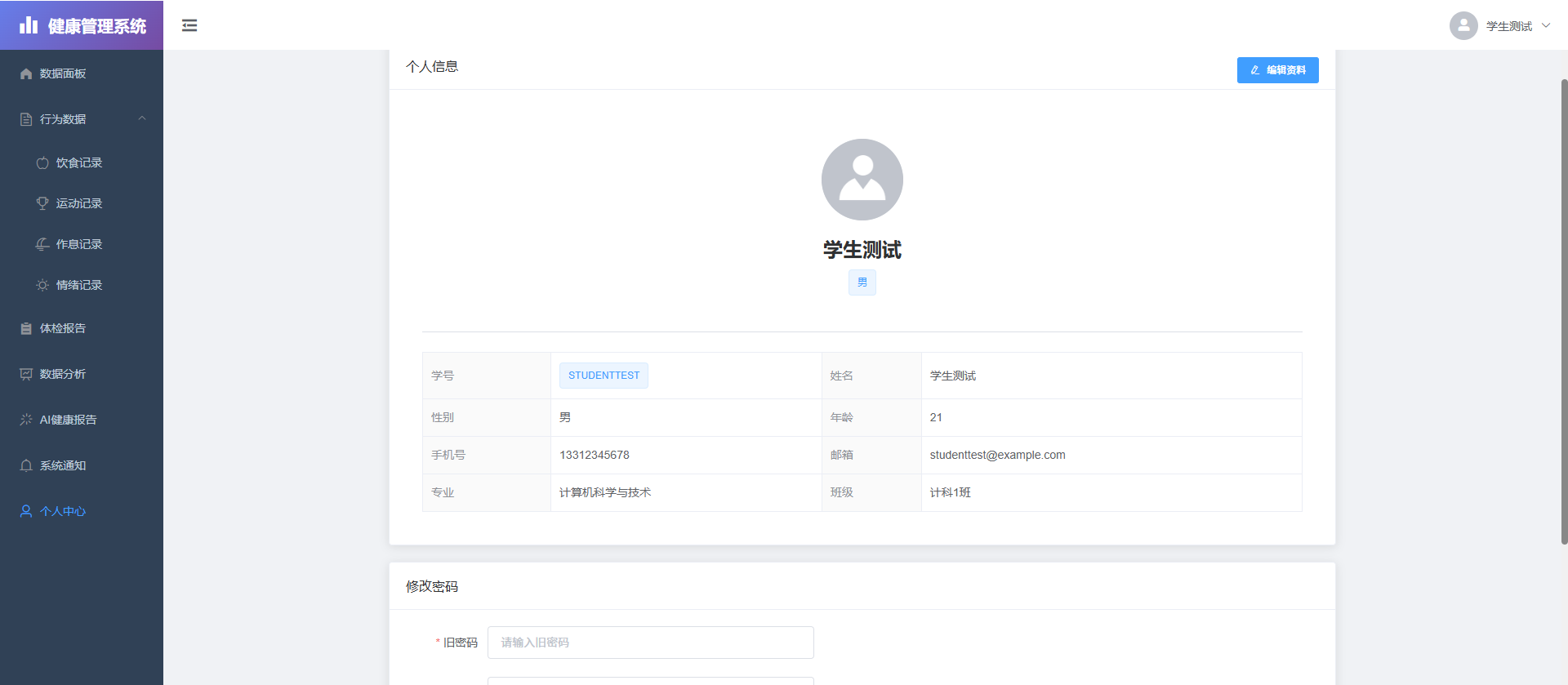Image resolution: width=1568 pixels, height=685 pixels.
Task: Click the 学生测试 username in top bar
Action: pos(1508,26)
